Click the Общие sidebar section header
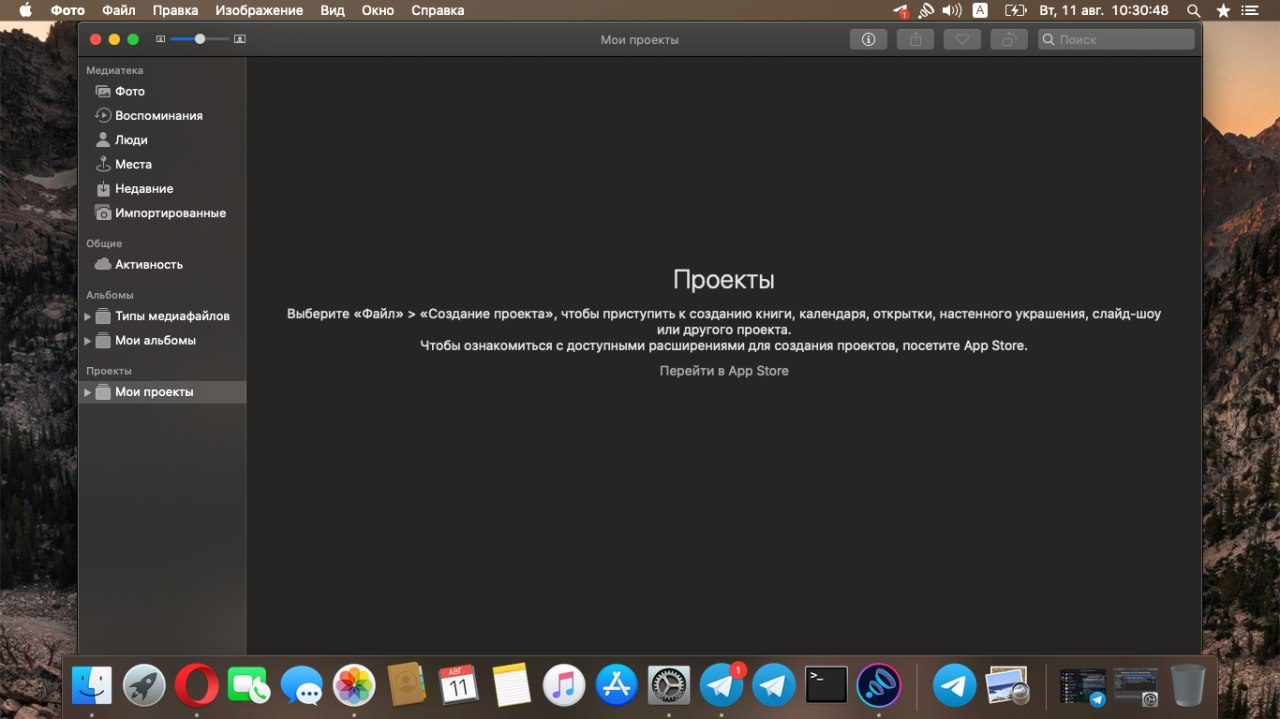Screen dimensions: 1280x719 (x=104, y=244)
